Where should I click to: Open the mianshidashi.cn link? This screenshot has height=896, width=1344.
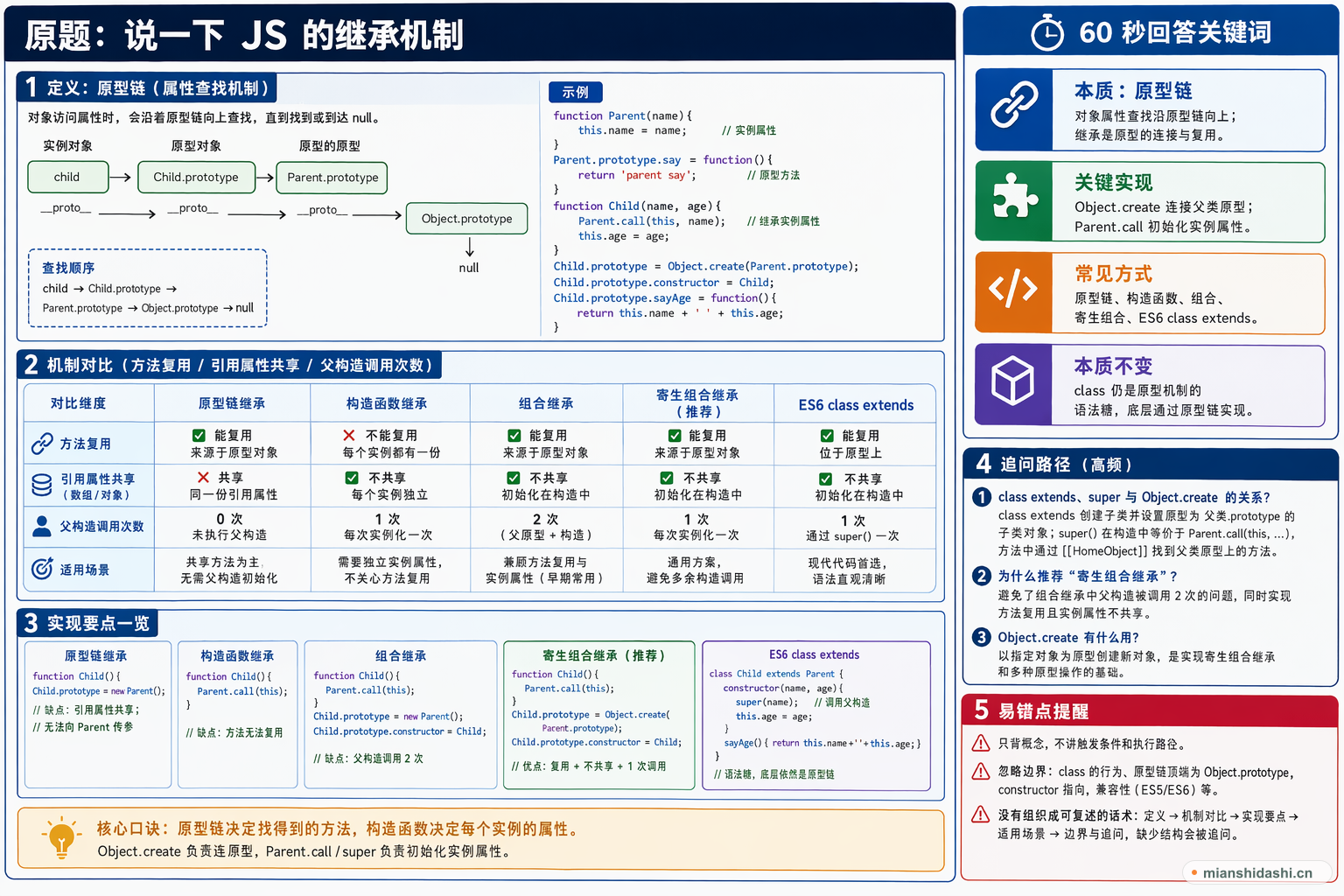point(1257,872)
